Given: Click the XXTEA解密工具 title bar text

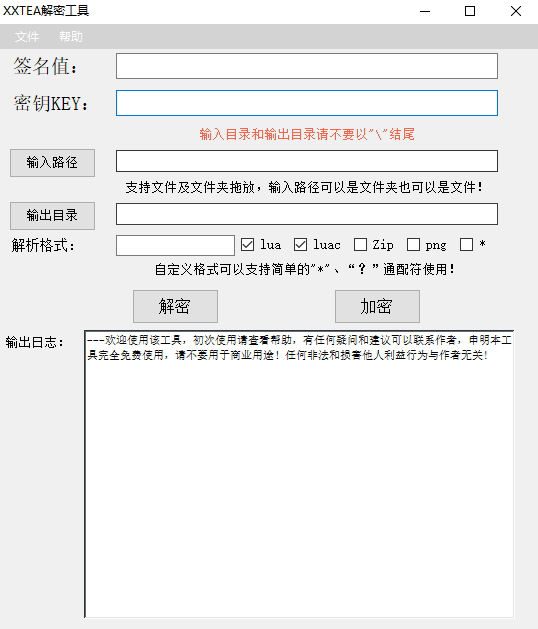Looking at the screenshot, I should 46,10.
